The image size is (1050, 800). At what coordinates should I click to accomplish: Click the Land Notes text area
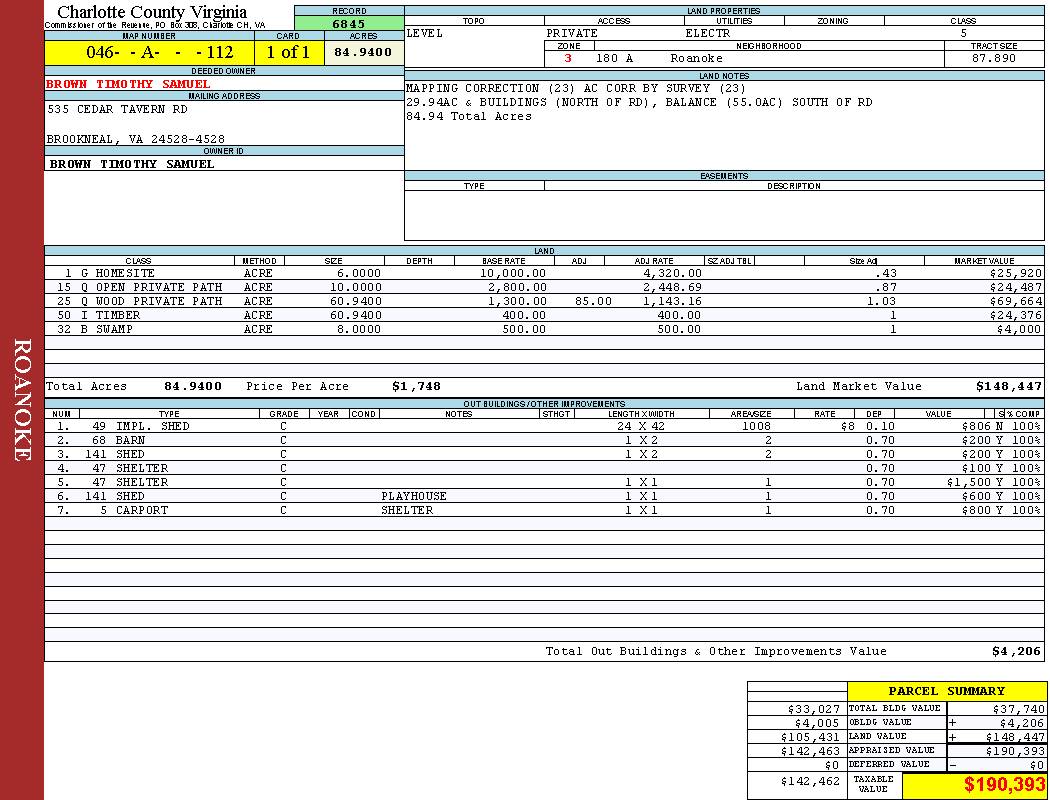click(724, 125)
